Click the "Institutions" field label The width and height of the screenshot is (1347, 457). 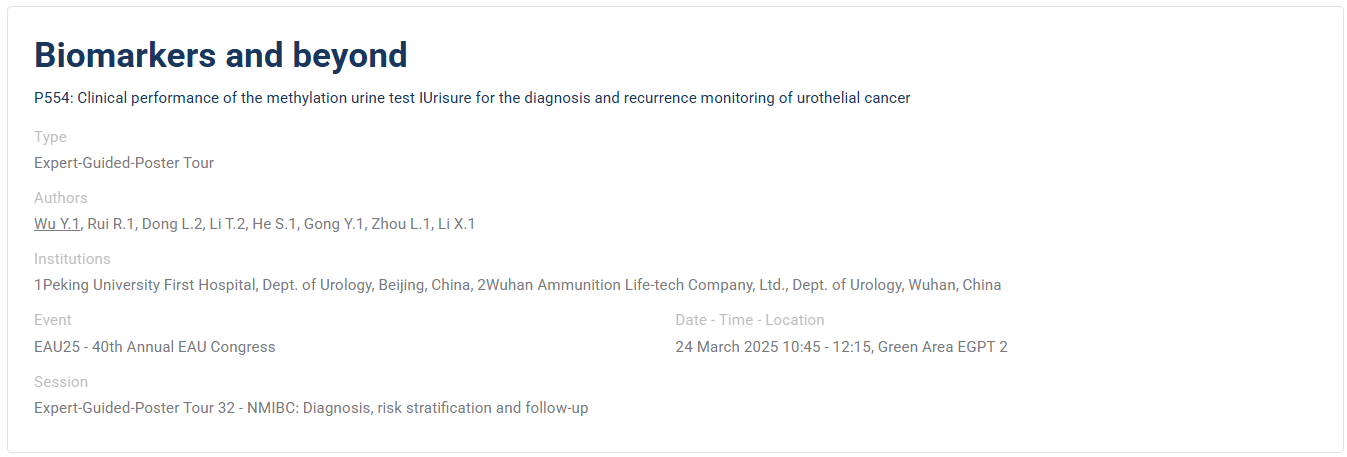[x=72, y=259]
